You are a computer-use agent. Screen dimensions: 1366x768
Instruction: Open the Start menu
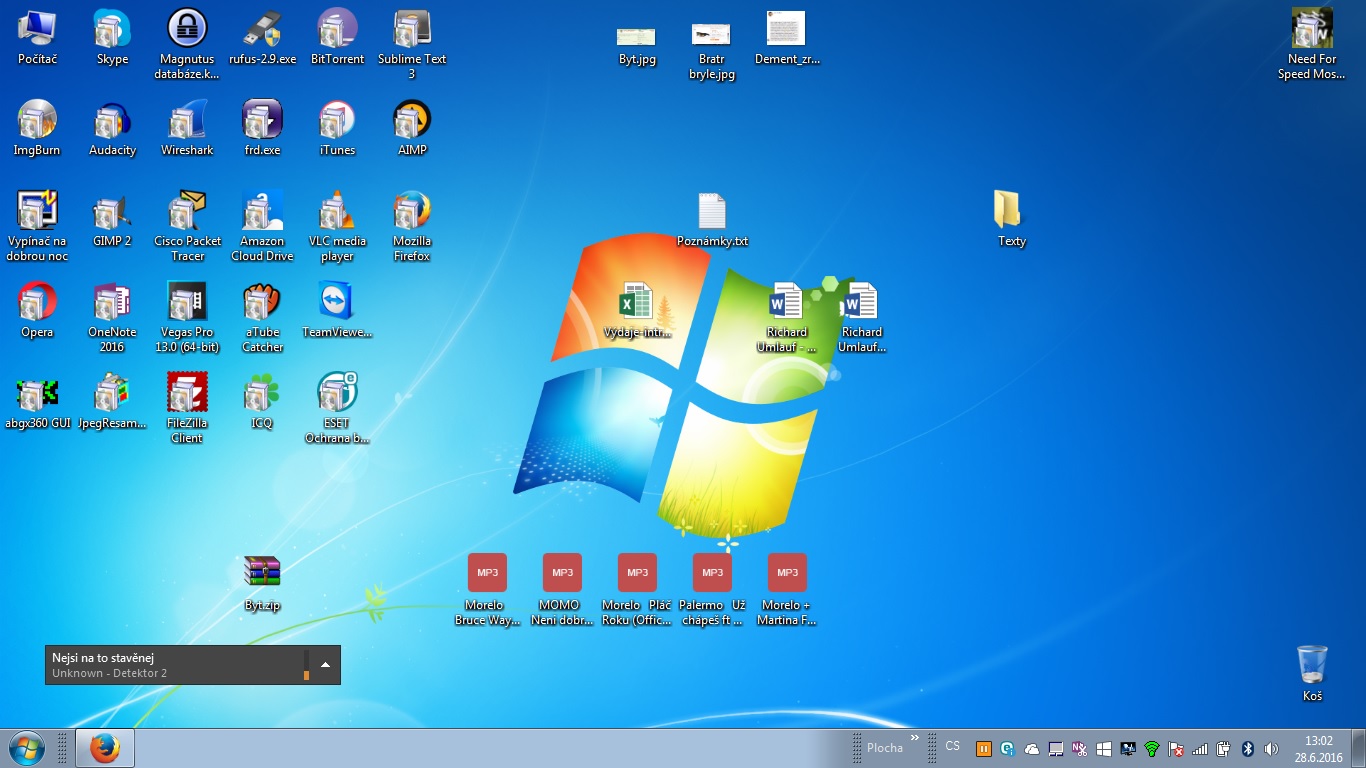tap(26, 747)
